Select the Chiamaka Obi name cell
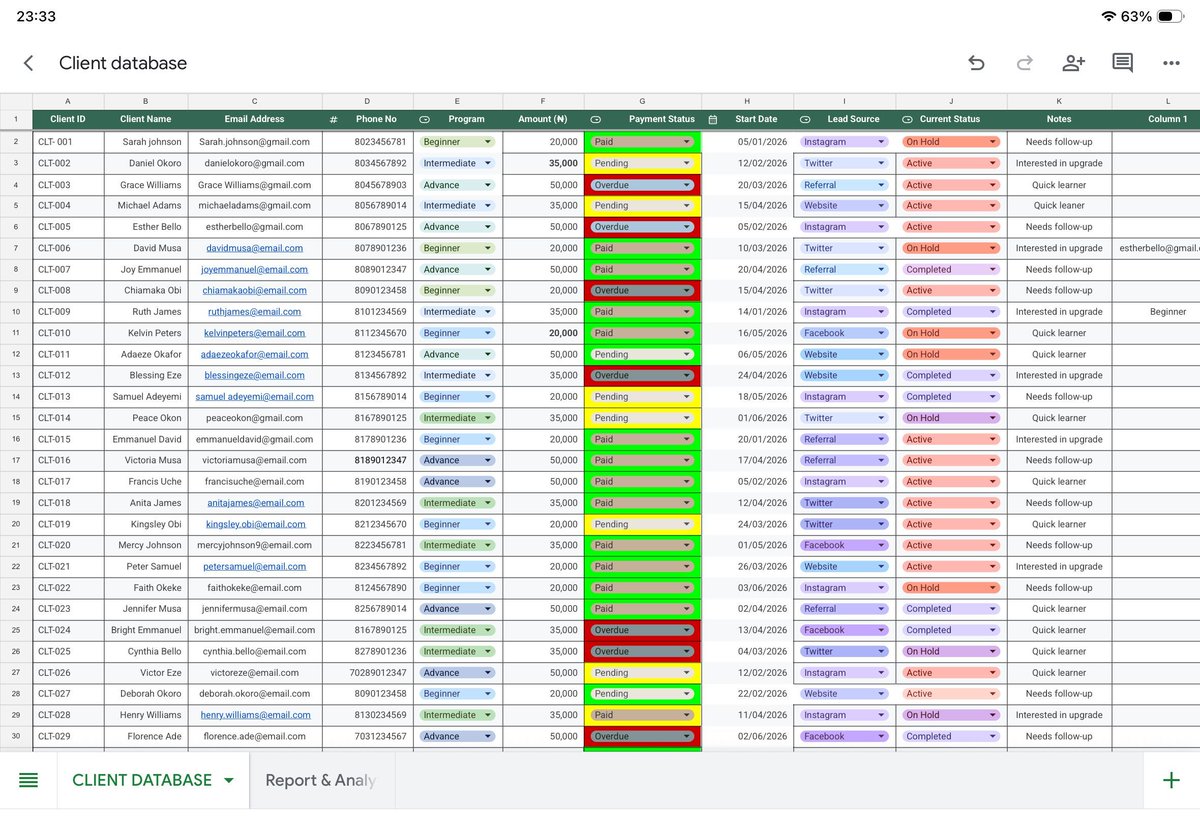 (146, 290)
